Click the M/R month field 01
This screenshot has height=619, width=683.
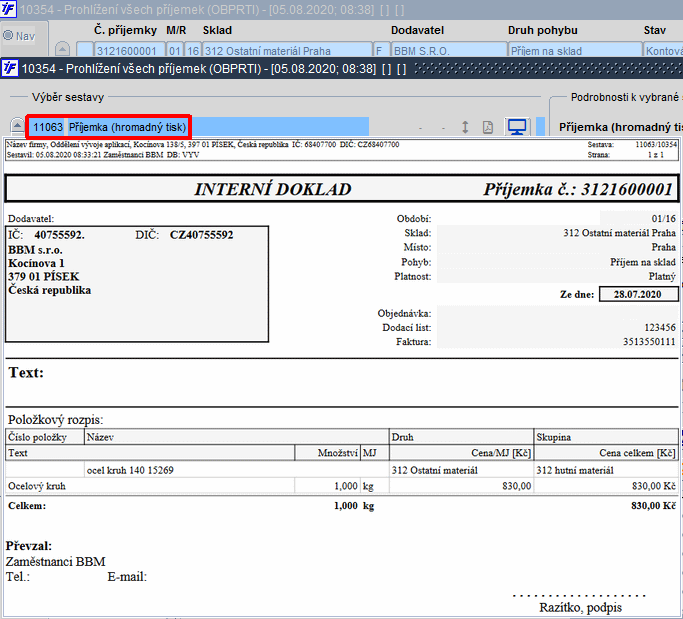[175, 51]
